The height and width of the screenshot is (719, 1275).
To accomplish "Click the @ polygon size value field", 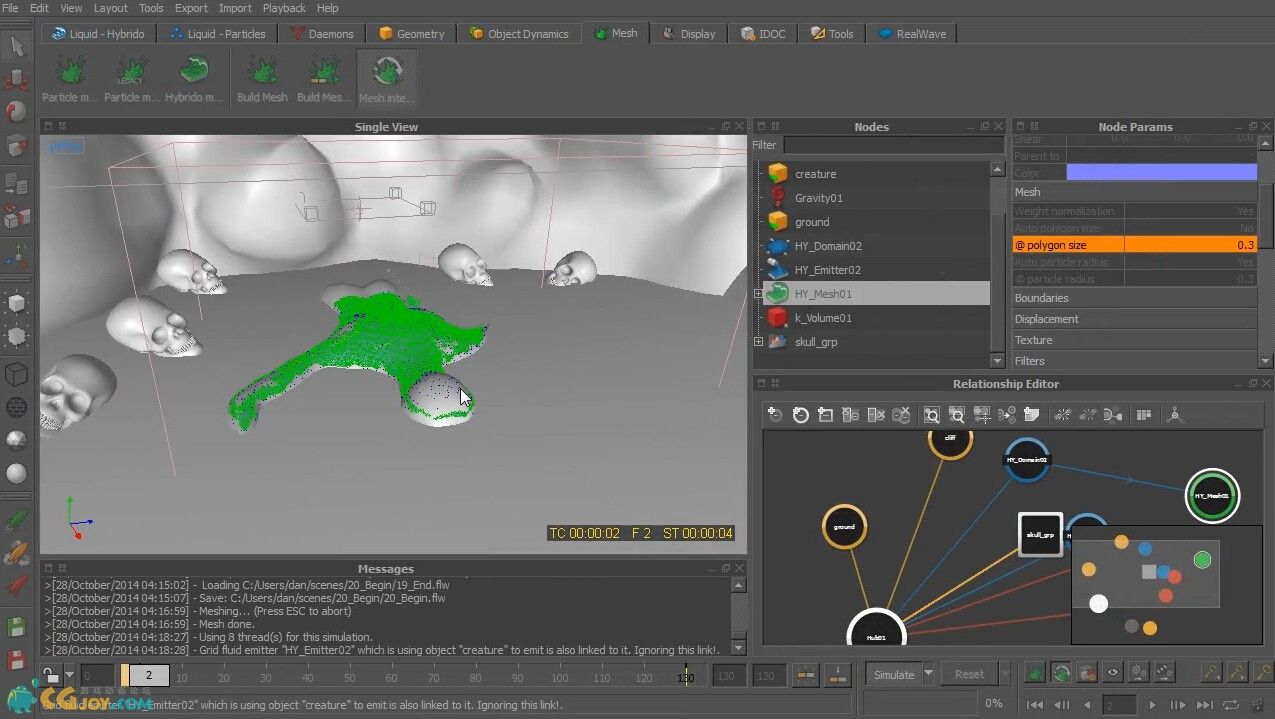I will [1190, 245].
